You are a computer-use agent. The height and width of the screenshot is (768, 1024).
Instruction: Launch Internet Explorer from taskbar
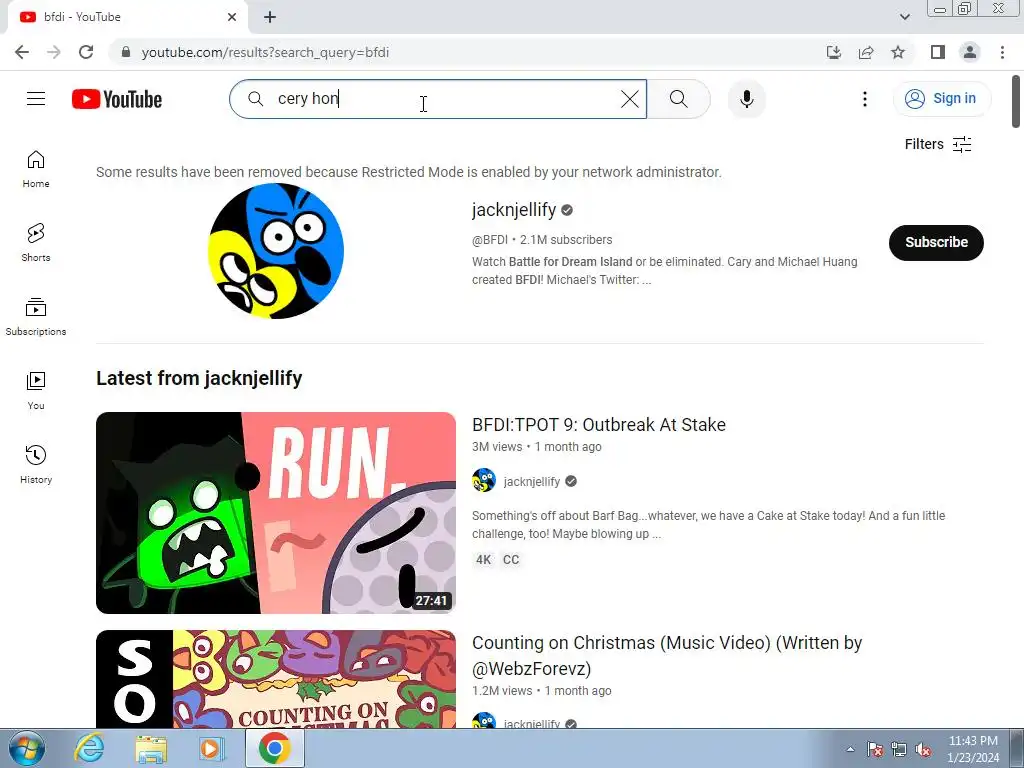[x=89, y=748]
